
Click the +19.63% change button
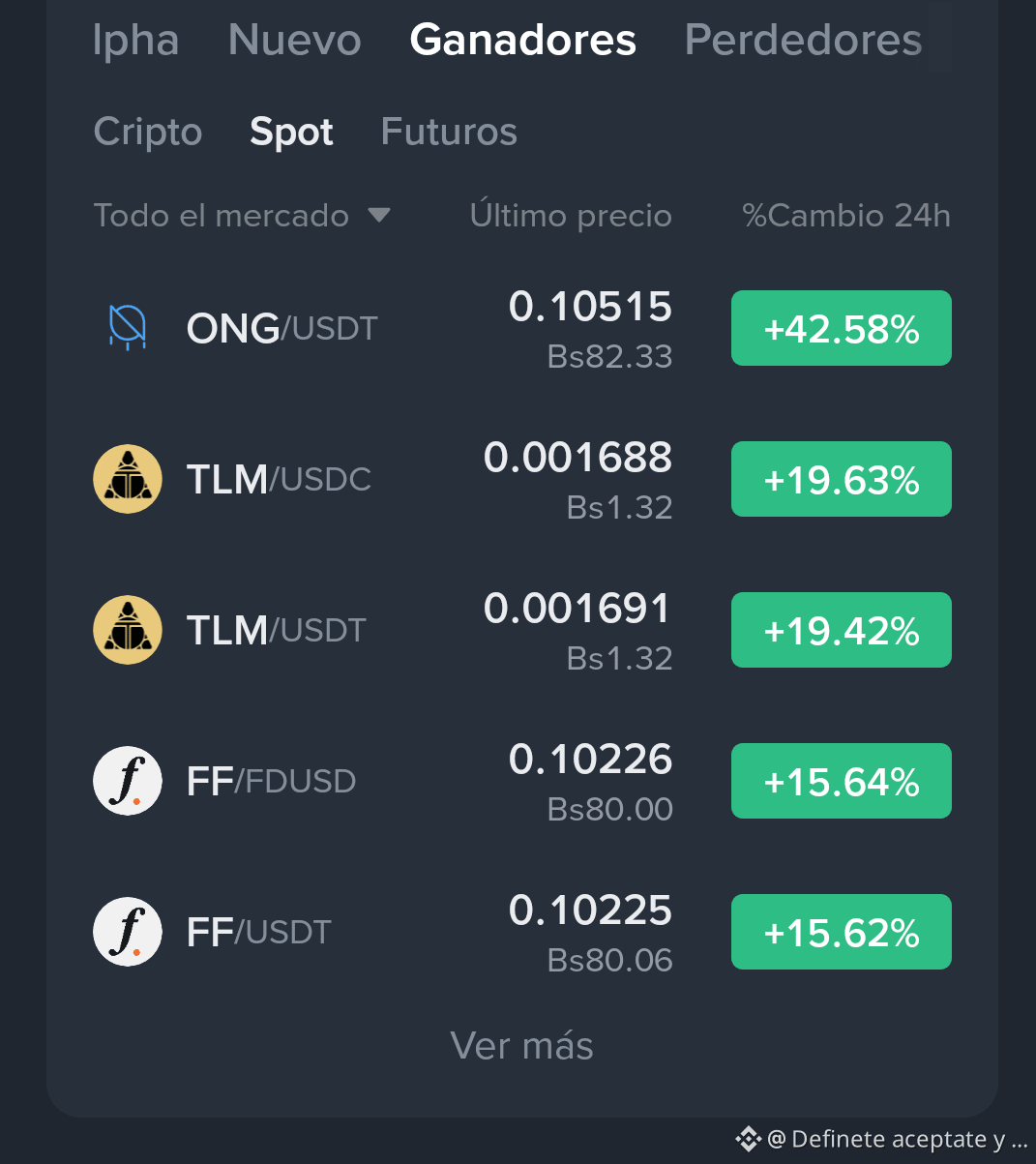click(842, 479)
